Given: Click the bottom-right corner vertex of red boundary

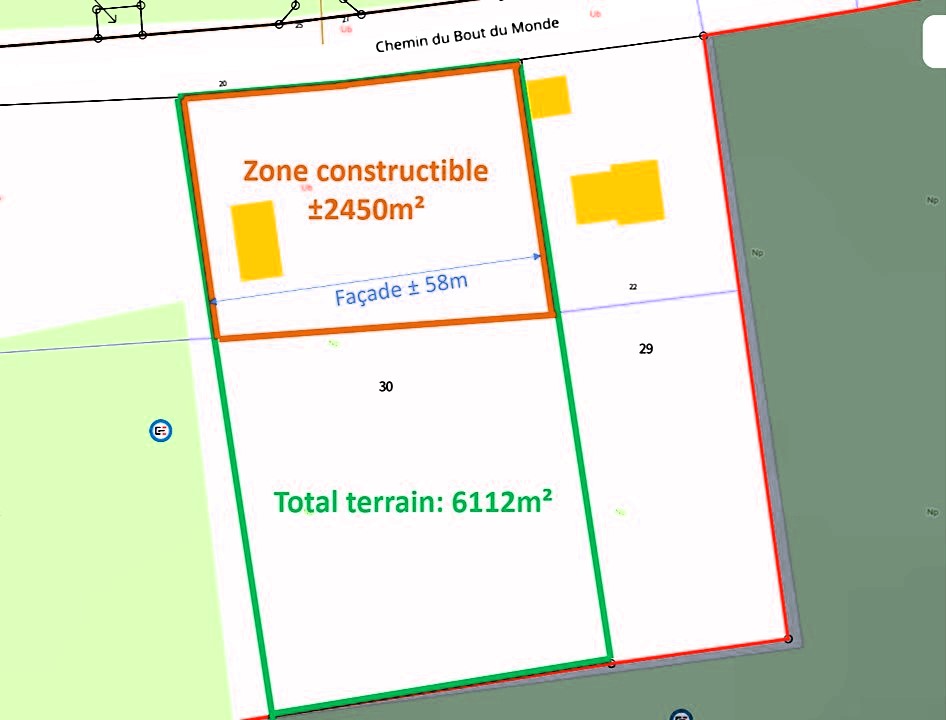Looking at the screenshot, I should pyautogui.click(x=788, y=639).
